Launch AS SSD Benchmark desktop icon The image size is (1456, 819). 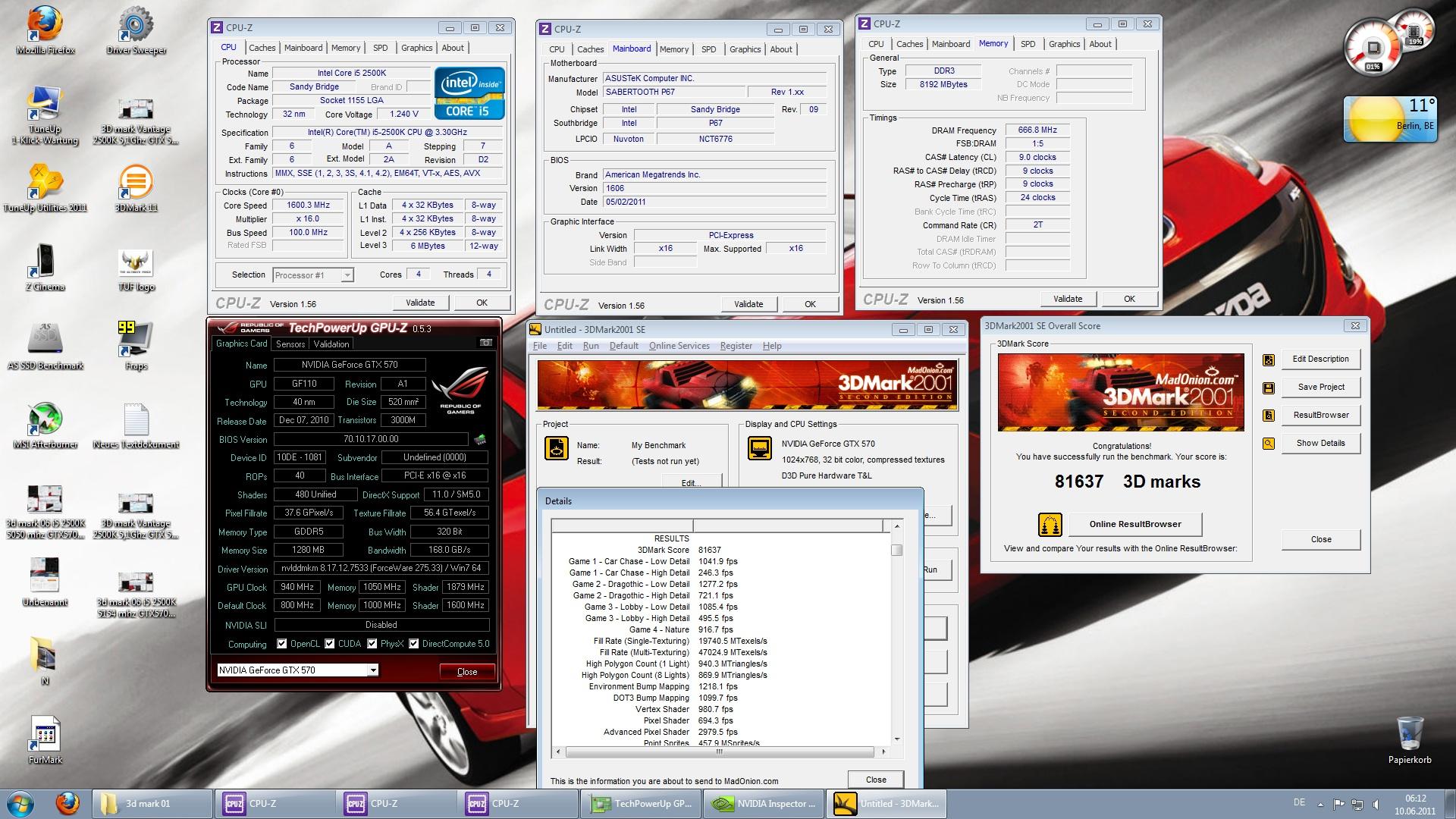[x=45, y=346]
